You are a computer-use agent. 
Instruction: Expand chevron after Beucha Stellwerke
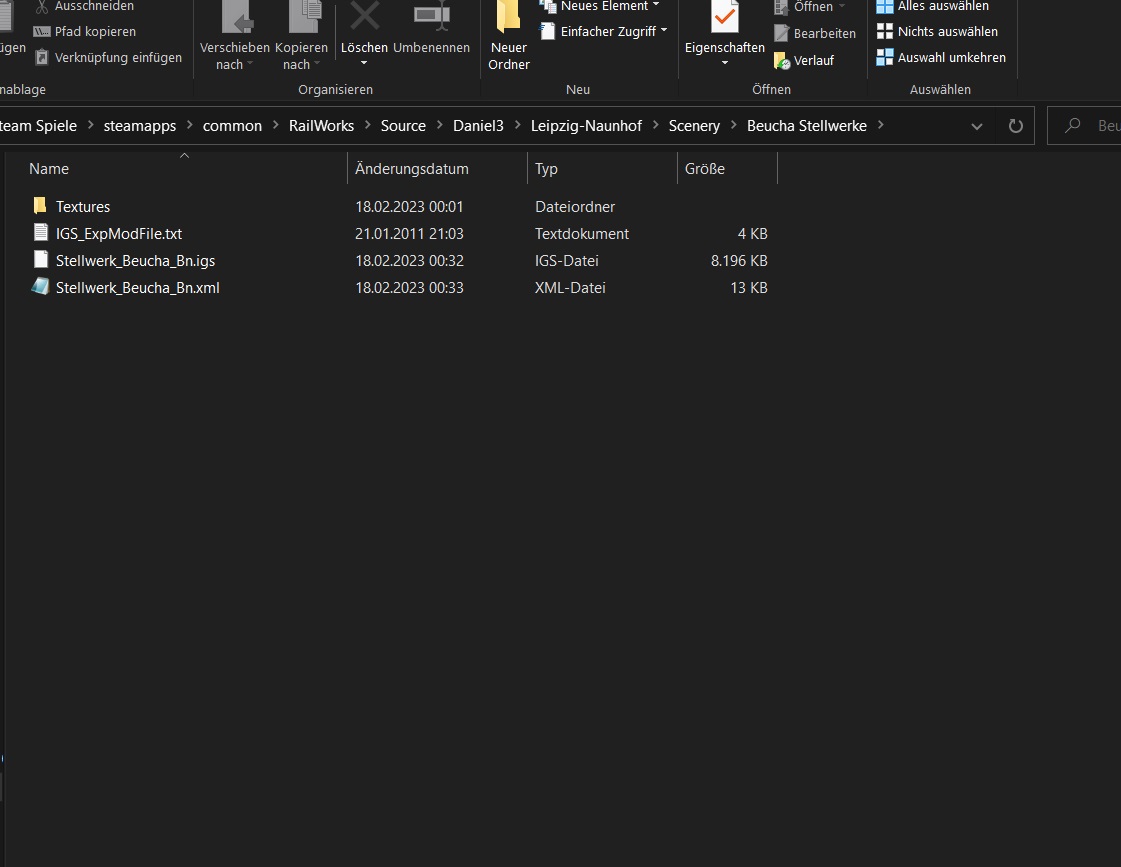point(881,125)
